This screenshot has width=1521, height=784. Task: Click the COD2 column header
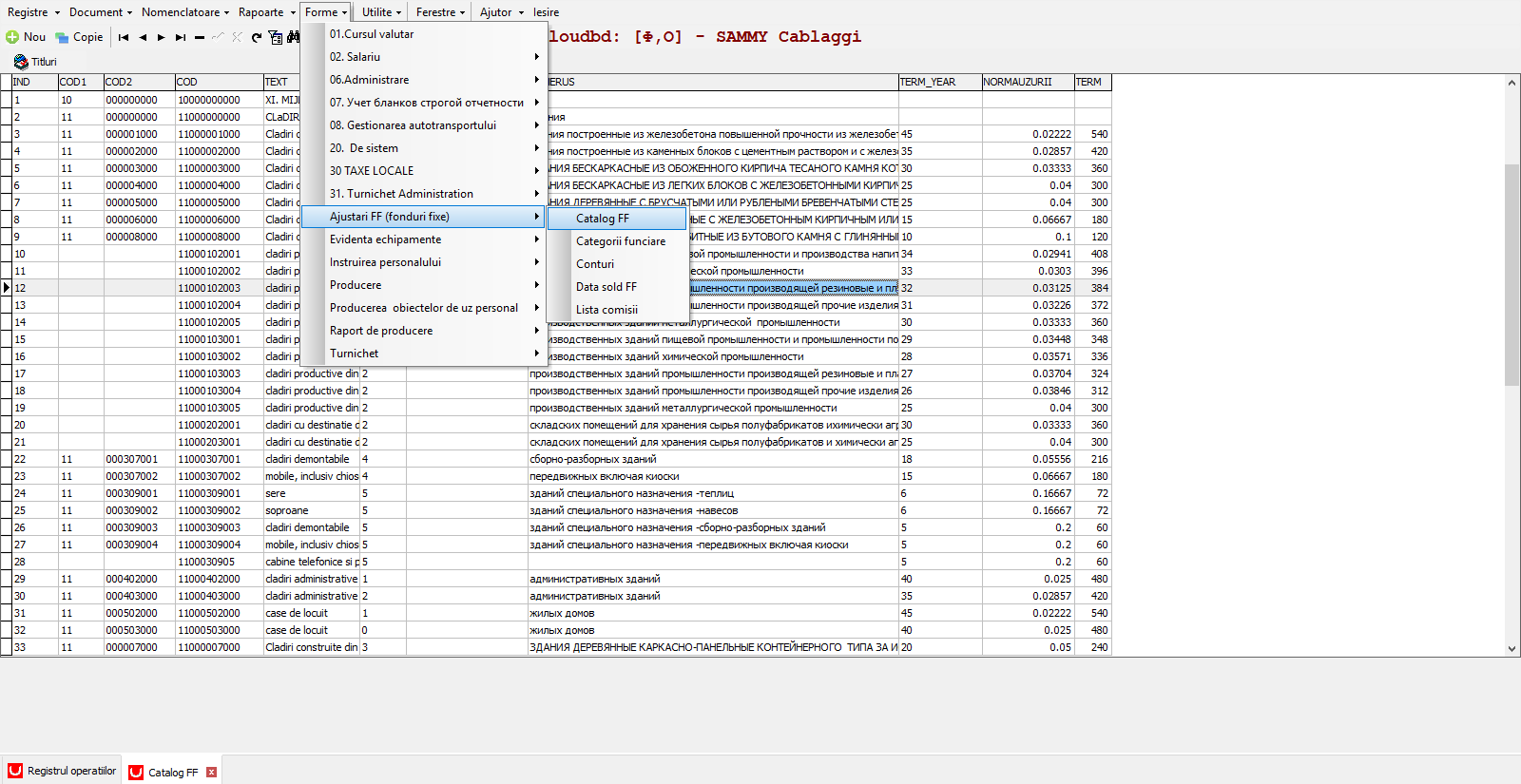[139, 82]
